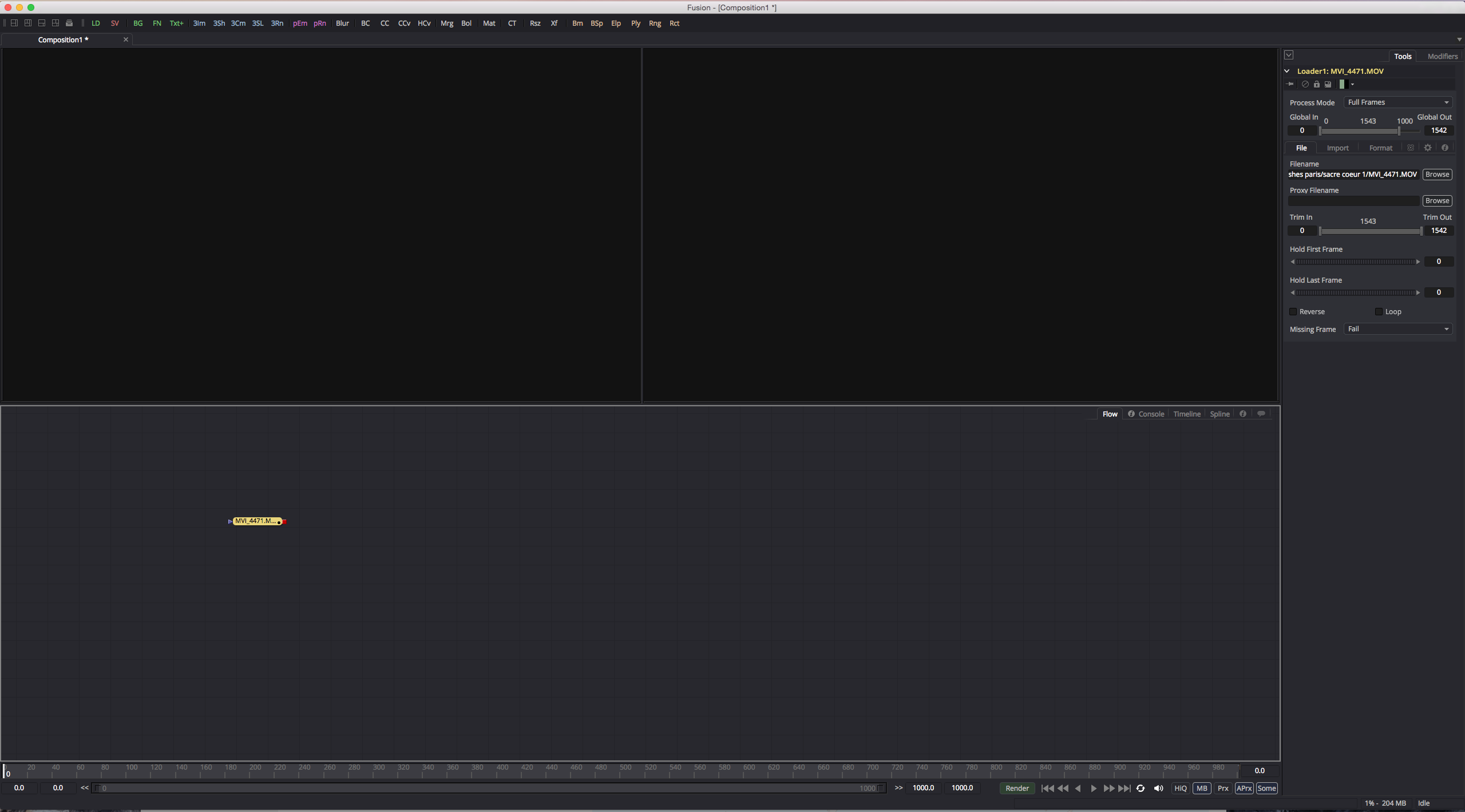Open the Import tab of Loader1
The width and height of the screenshot is (1465, 812).
[1338, 147]
